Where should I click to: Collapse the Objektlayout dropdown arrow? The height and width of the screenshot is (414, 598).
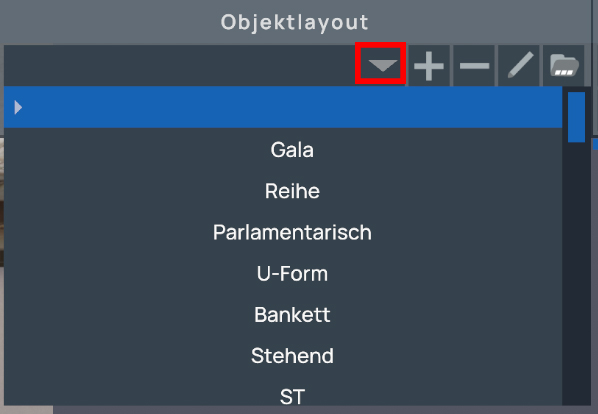tap(382, 65)
